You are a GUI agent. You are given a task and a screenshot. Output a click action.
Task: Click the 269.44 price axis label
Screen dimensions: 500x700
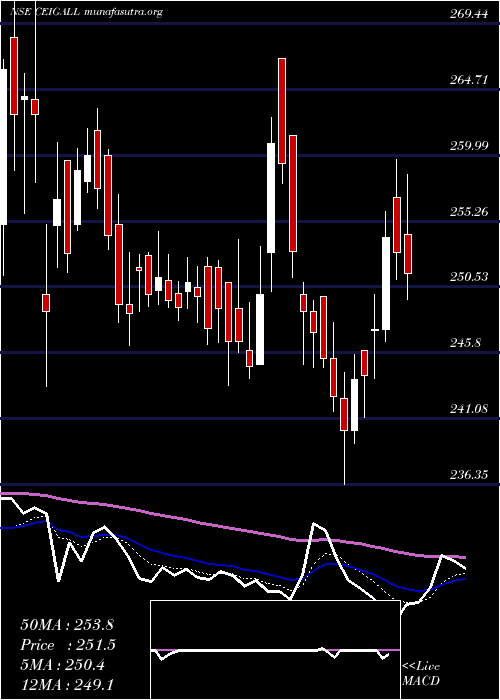click(x=468, y=14)
